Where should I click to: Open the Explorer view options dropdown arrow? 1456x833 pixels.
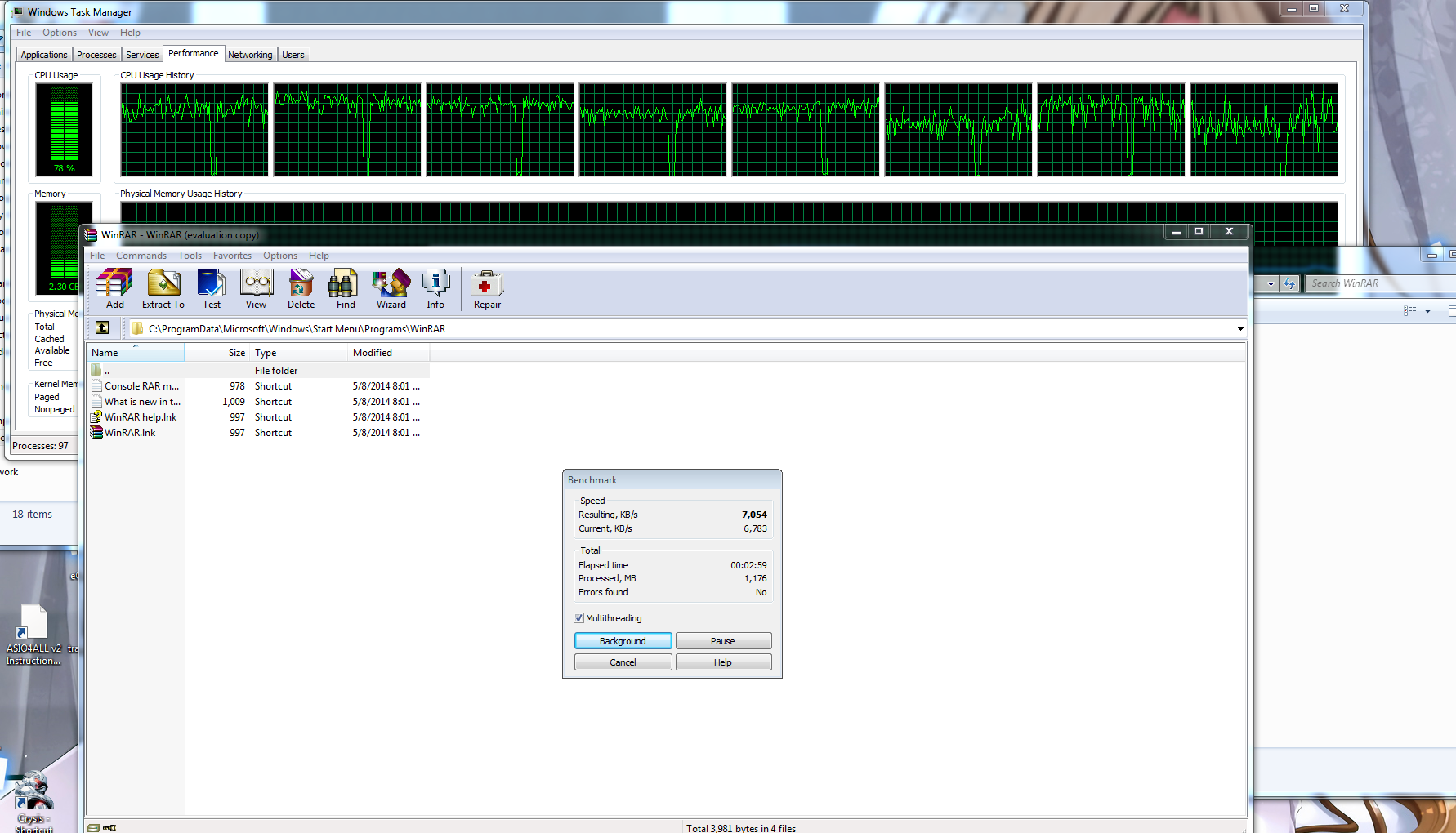pos(1428,311)
